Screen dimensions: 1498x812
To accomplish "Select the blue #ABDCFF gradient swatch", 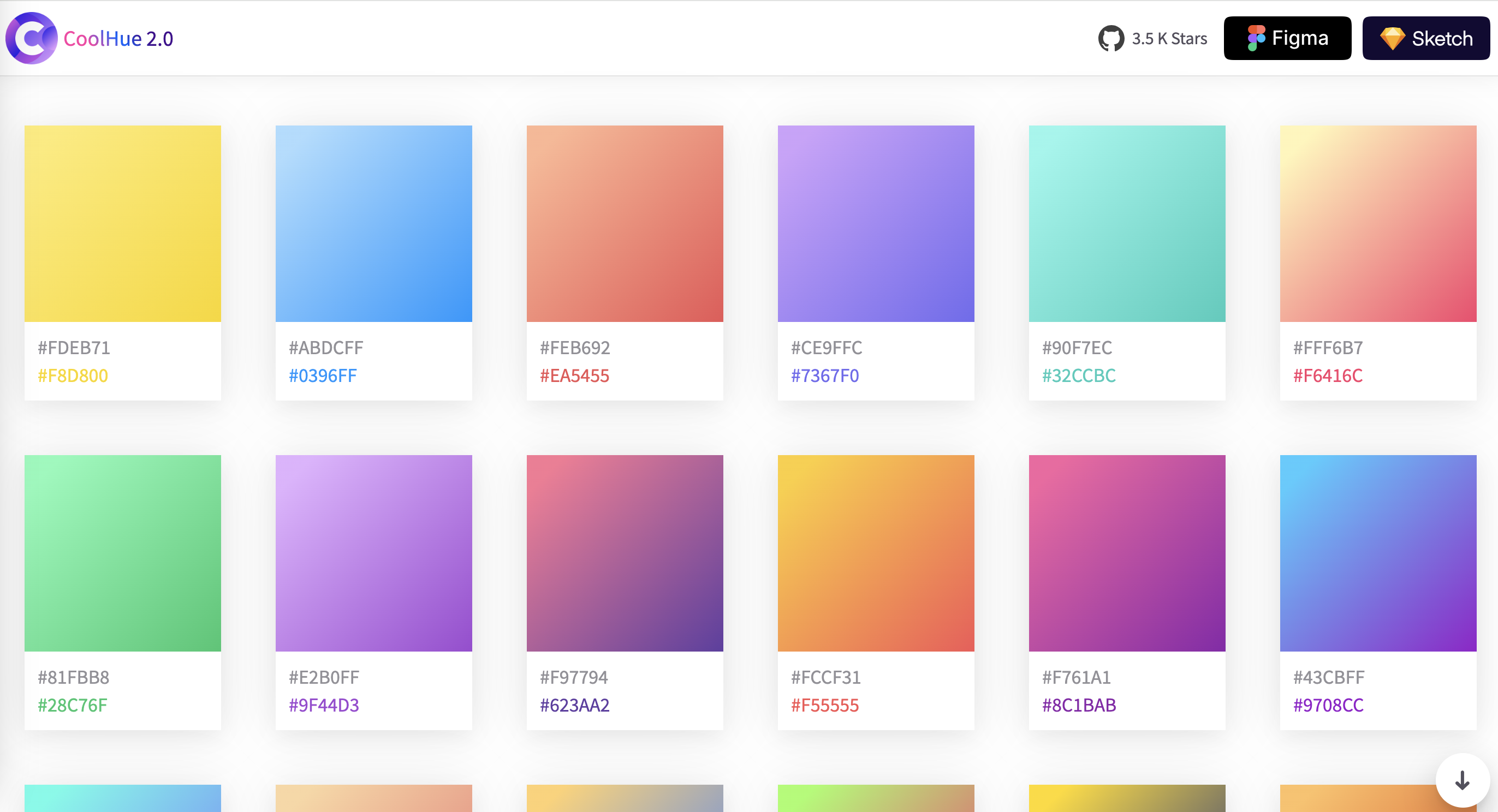I will click(x=373, y=223).
